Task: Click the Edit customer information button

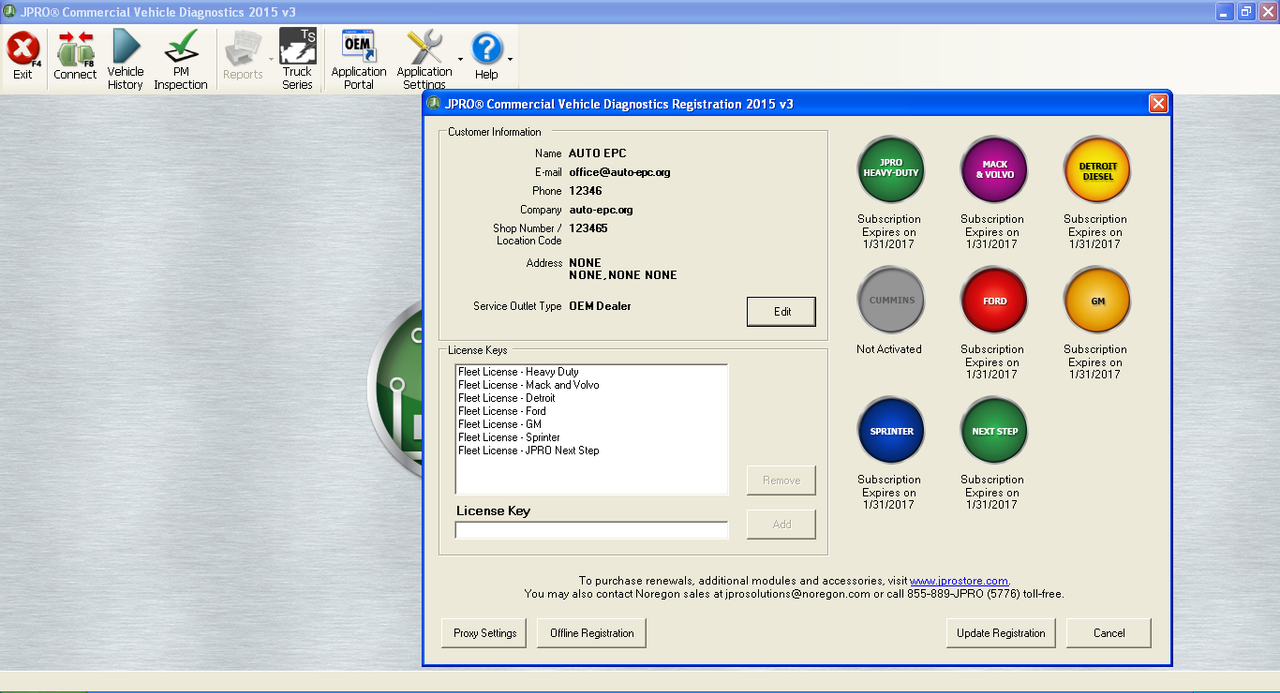Action: coord(781,312)
